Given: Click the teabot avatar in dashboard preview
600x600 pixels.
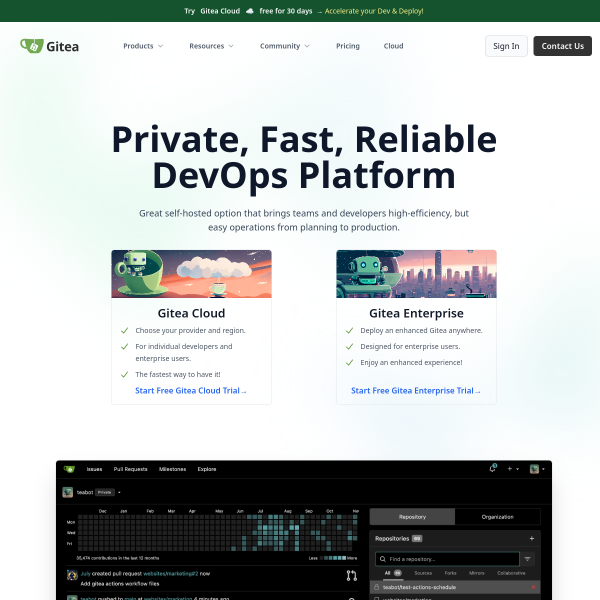Looking at the screenshot, I should [67, 492].
